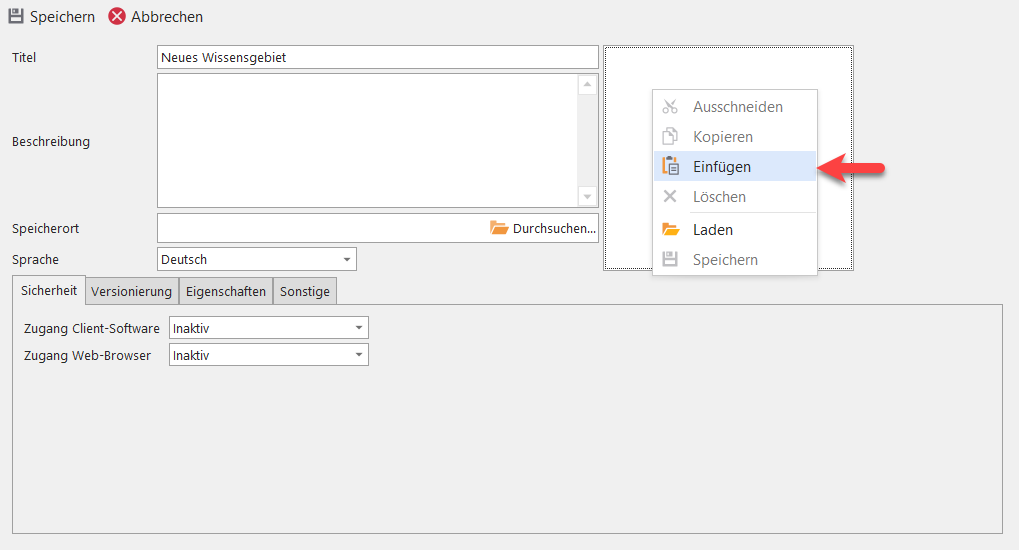
Task: Expand the Zugang Client-Software dropdown
Action: tap(359, 328)
